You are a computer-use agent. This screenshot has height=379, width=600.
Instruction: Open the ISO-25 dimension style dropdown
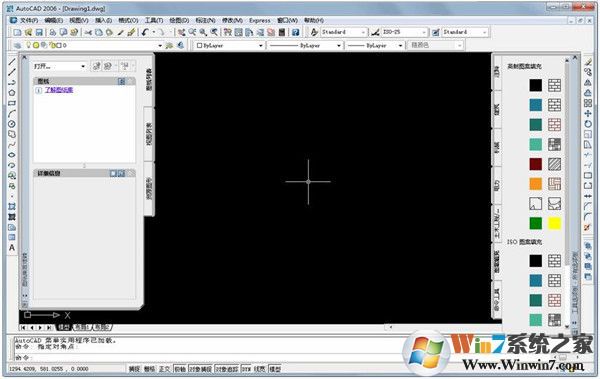(424, 33)
